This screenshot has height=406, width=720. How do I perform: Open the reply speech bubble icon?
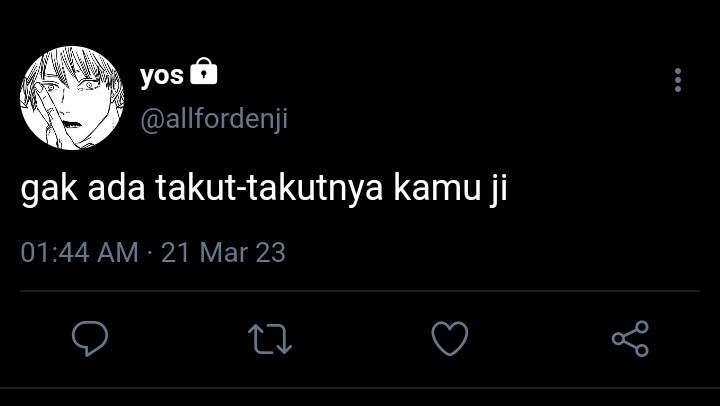(x=90, y=339)
